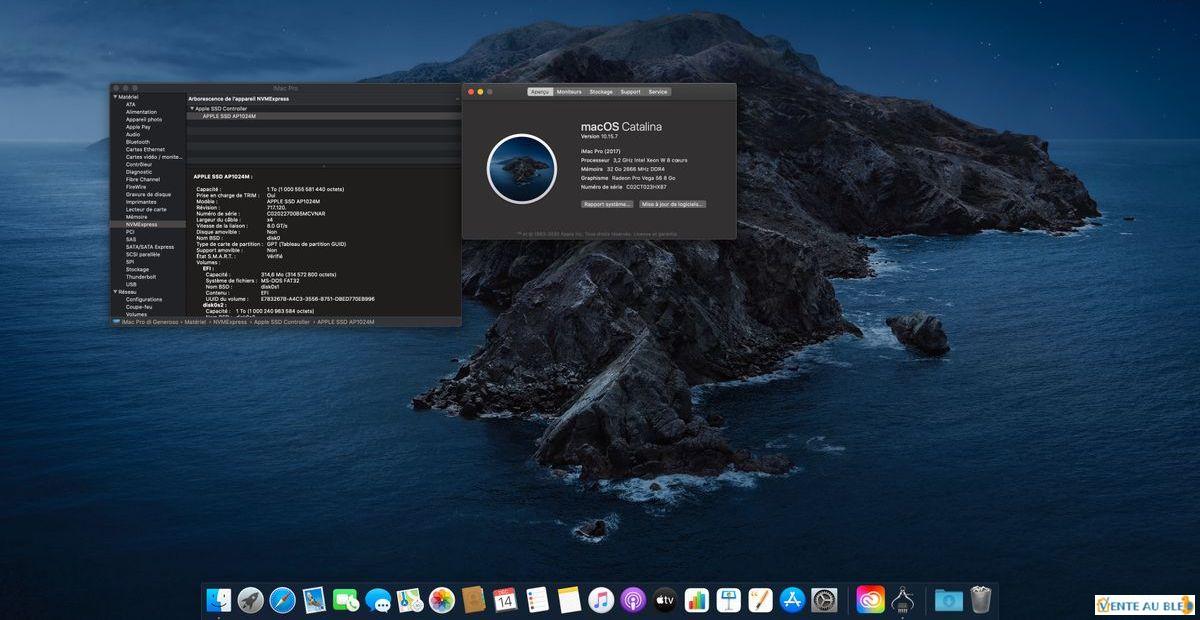This screenshot has width=1200, height=620.
Task: Select Lecteur de carte in sidebar
Action: 146,209
